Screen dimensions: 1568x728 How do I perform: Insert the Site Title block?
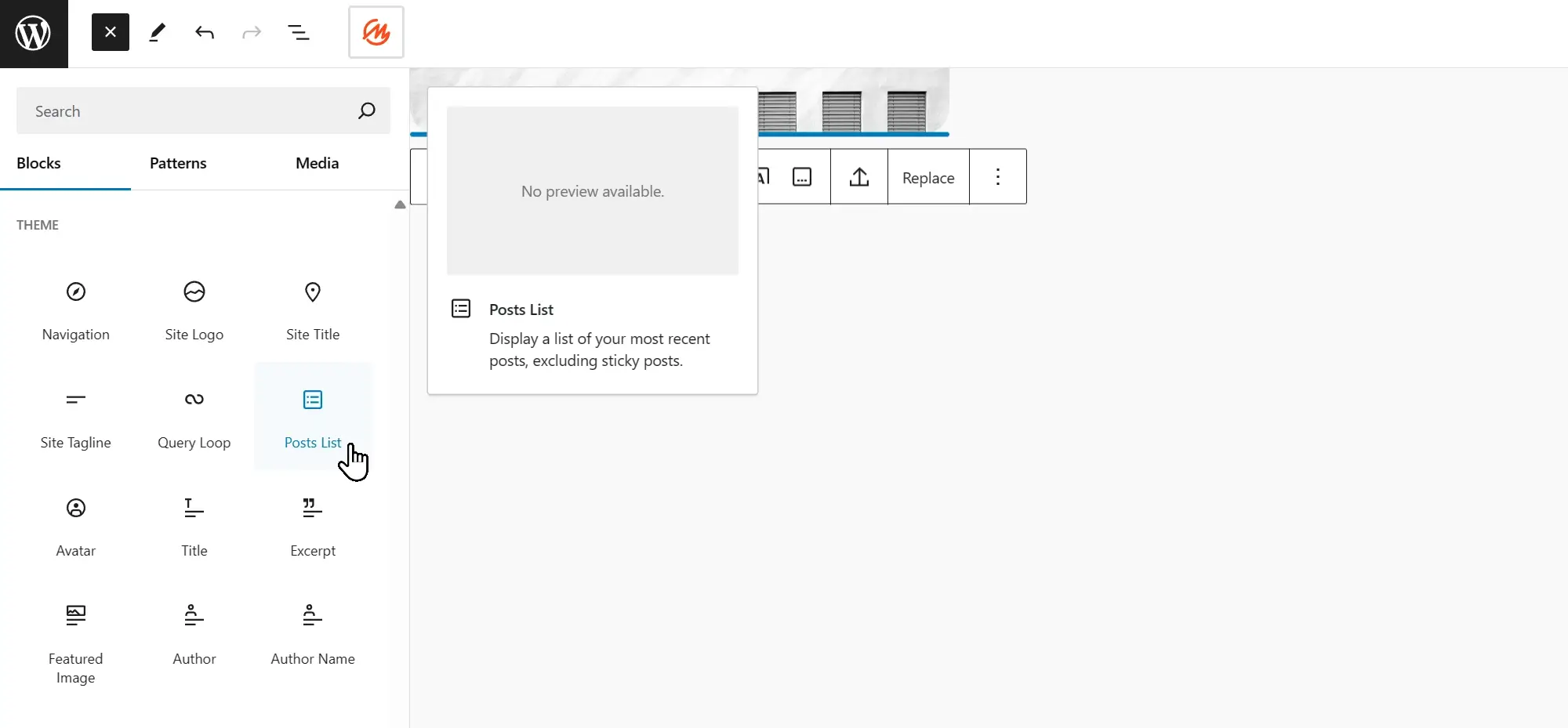(x=313, y=311)
